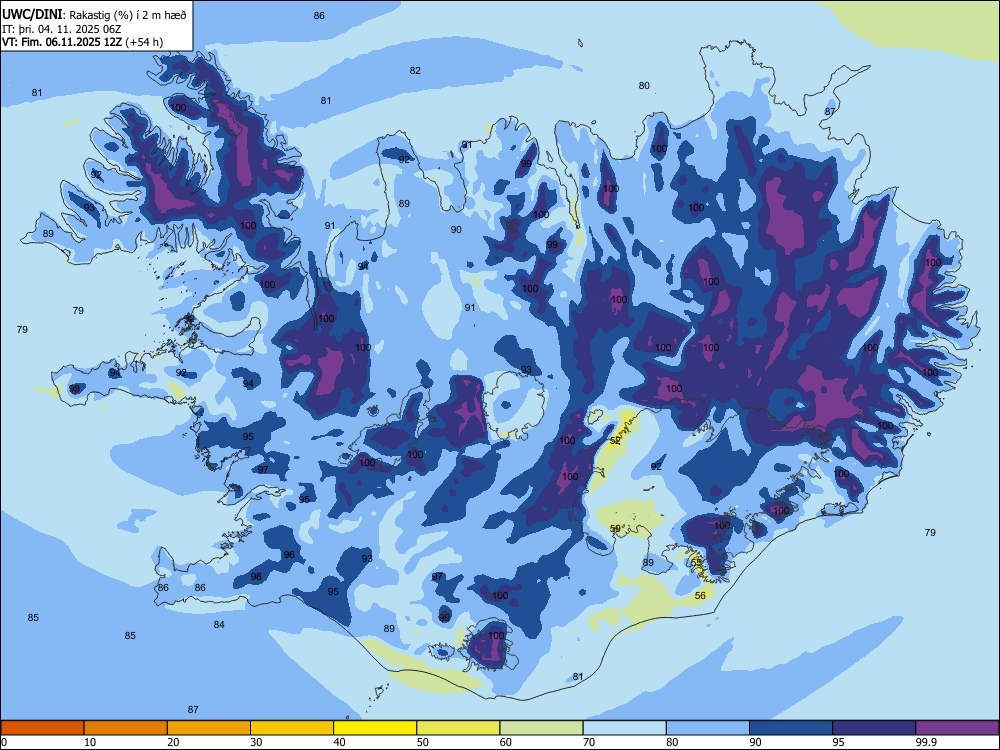Click the map value '59' in the south-east
The width and height of the screenshot is (1000, 750).
(x=615, y=529)
